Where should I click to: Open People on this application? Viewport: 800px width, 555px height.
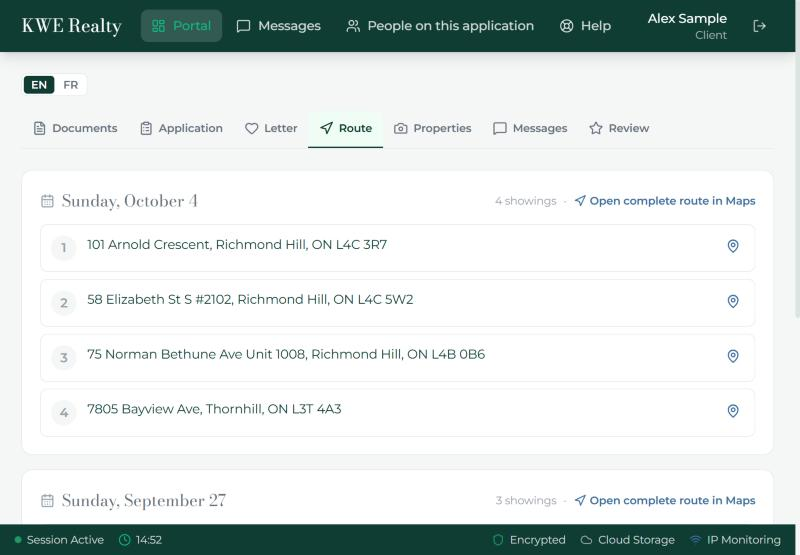(440, 26)
